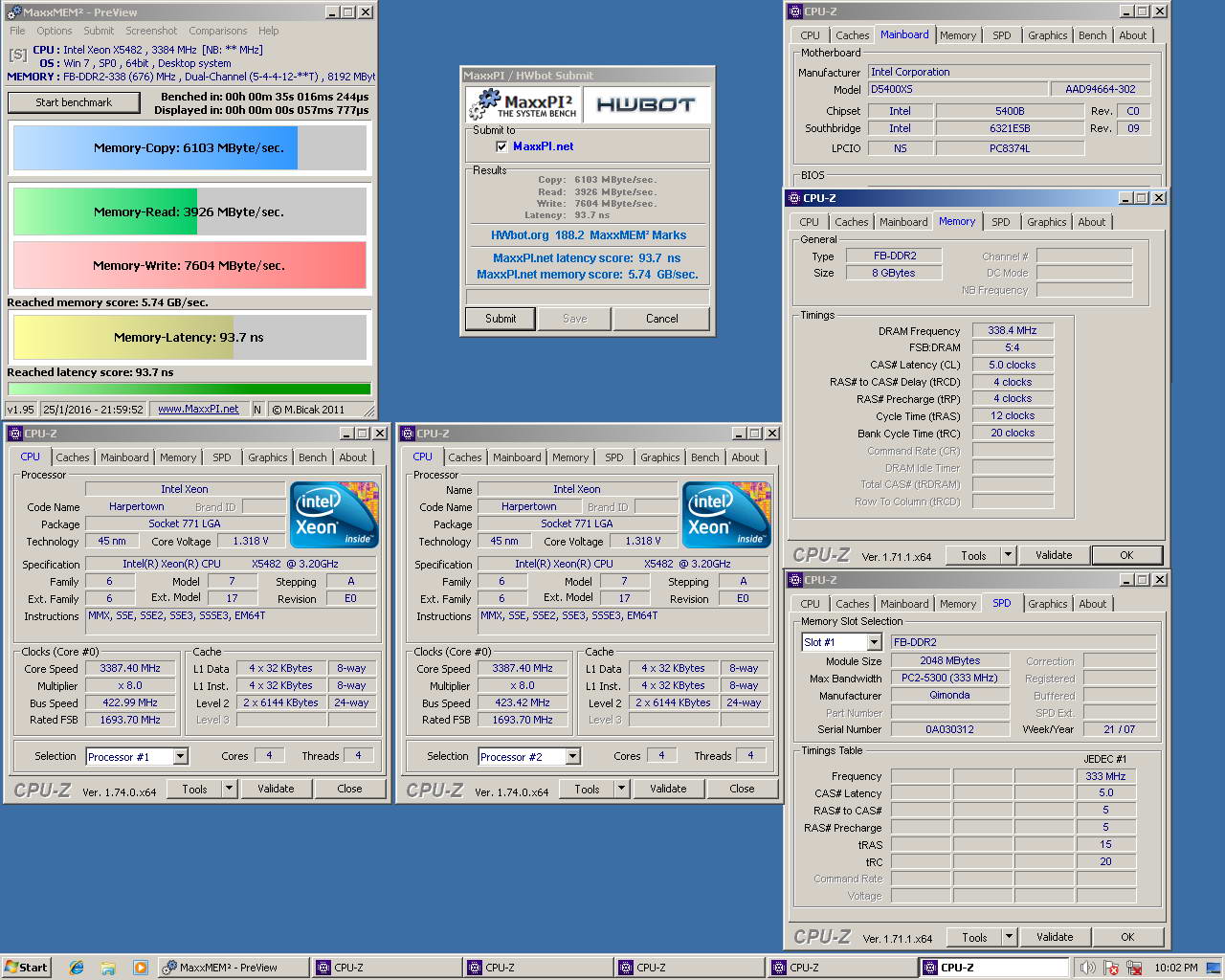Click the Memory-Write 7604 MByte/sec bar

point(189,265)
